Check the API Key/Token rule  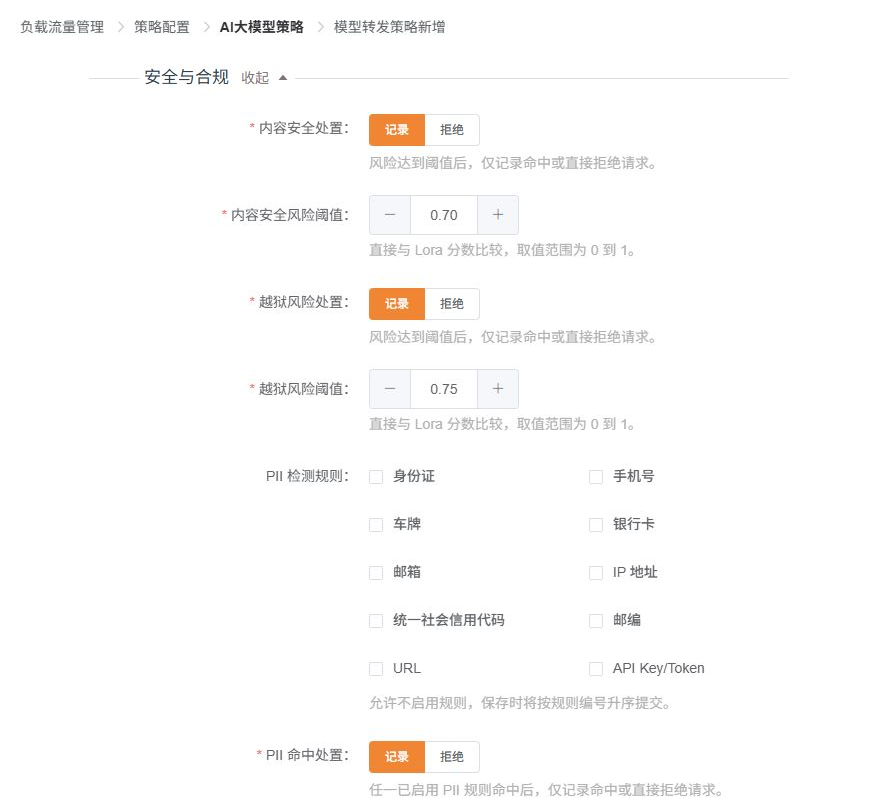pos(596,668)
